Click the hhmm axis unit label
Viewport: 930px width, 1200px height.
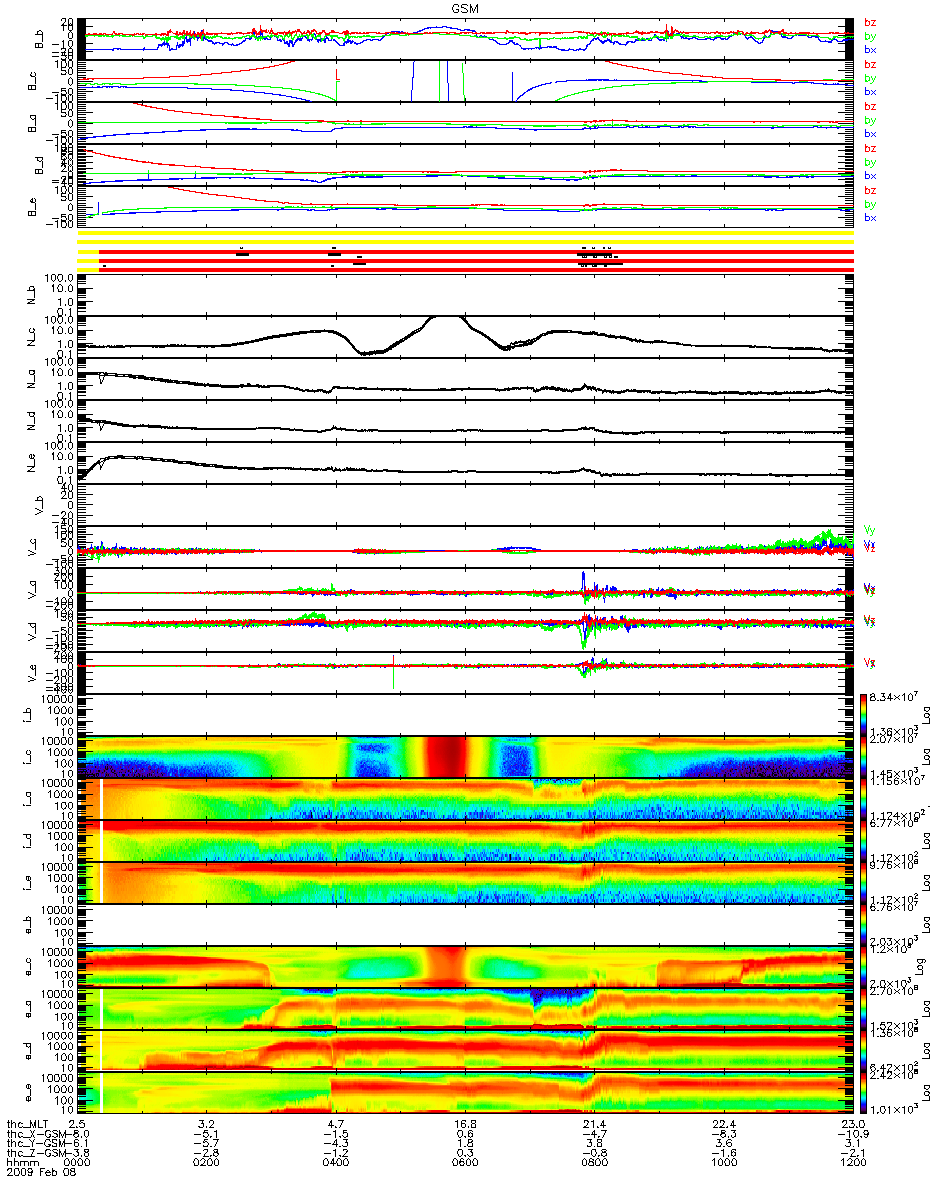coord(21,1164)
